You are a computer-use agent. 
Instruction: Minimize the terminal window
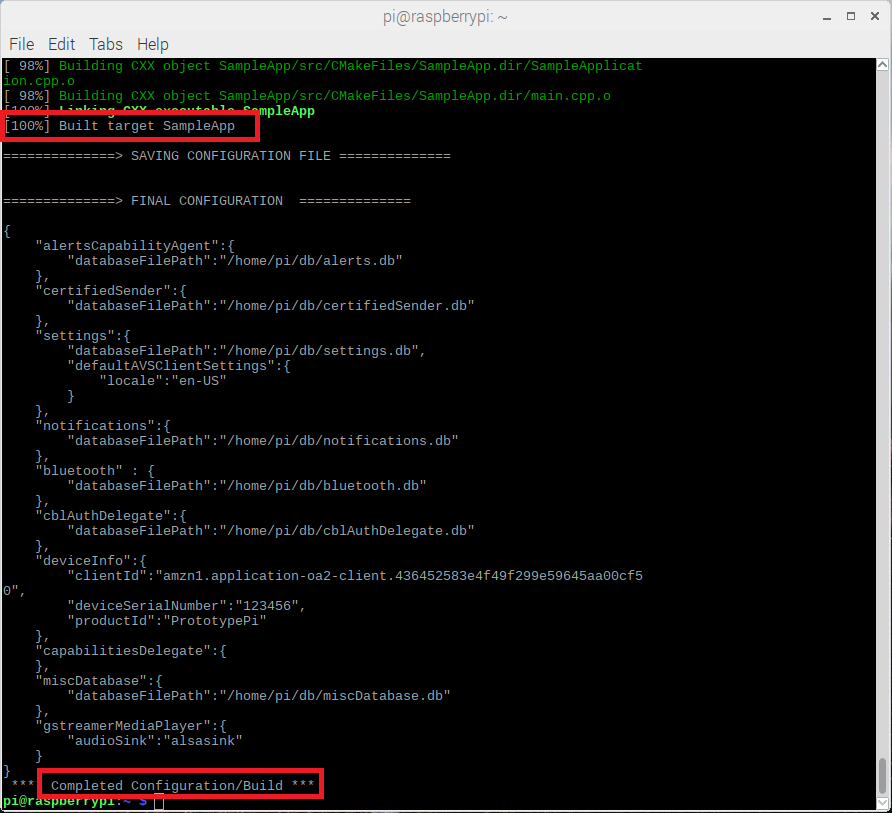[827, 17]
